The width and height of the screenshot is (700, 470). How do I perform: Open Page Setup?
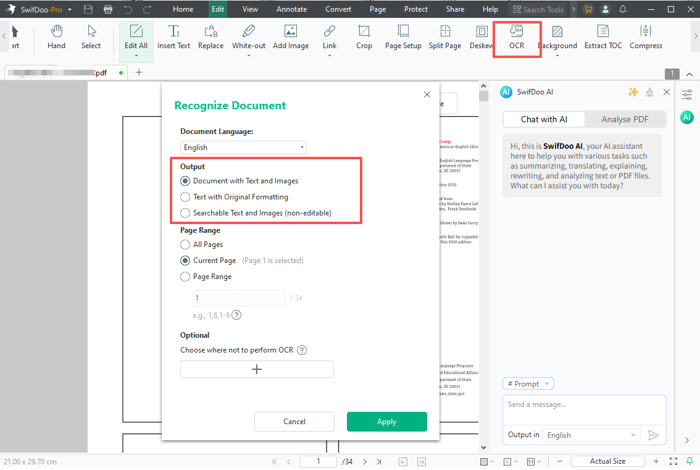pos(403,37)
